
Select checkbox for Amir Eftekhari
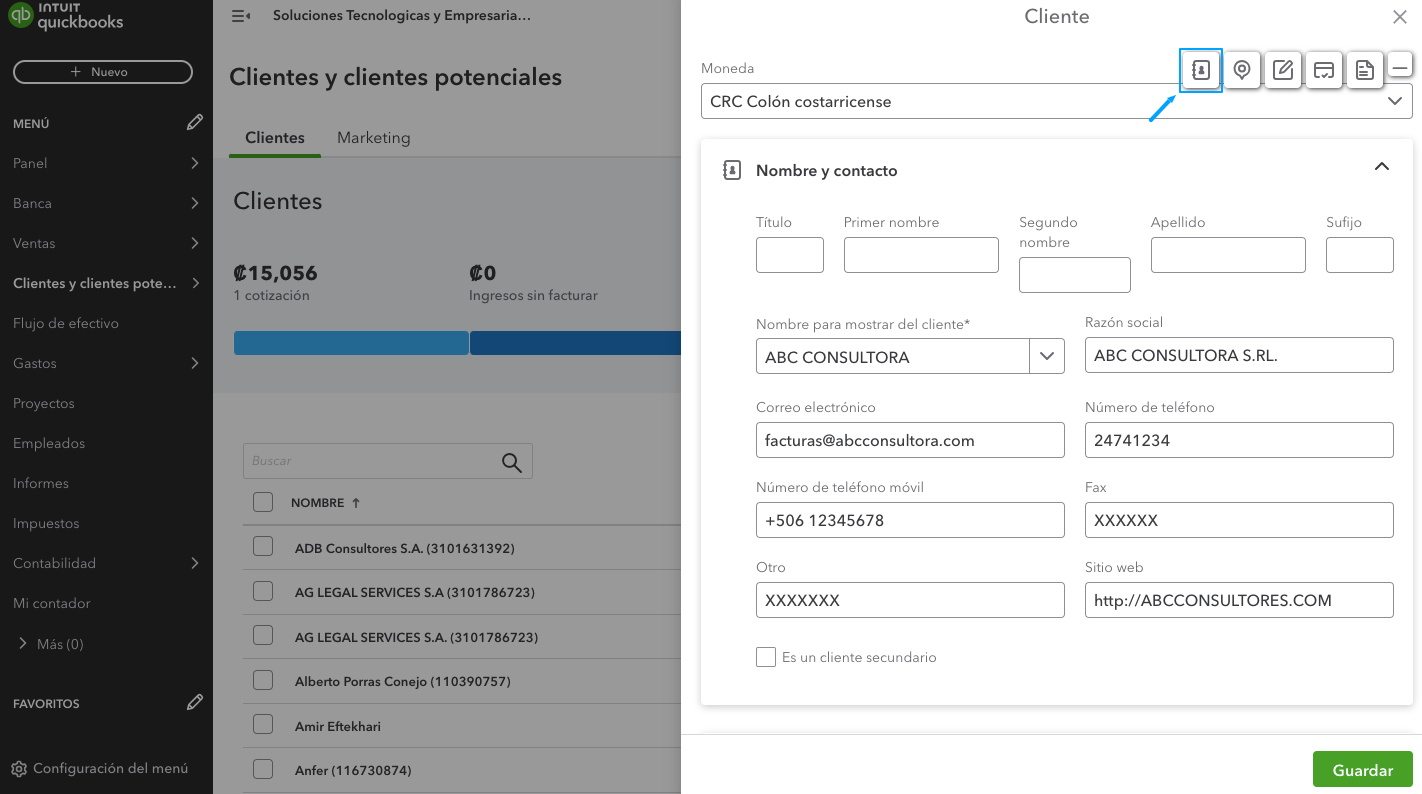[x=263, y=724]
